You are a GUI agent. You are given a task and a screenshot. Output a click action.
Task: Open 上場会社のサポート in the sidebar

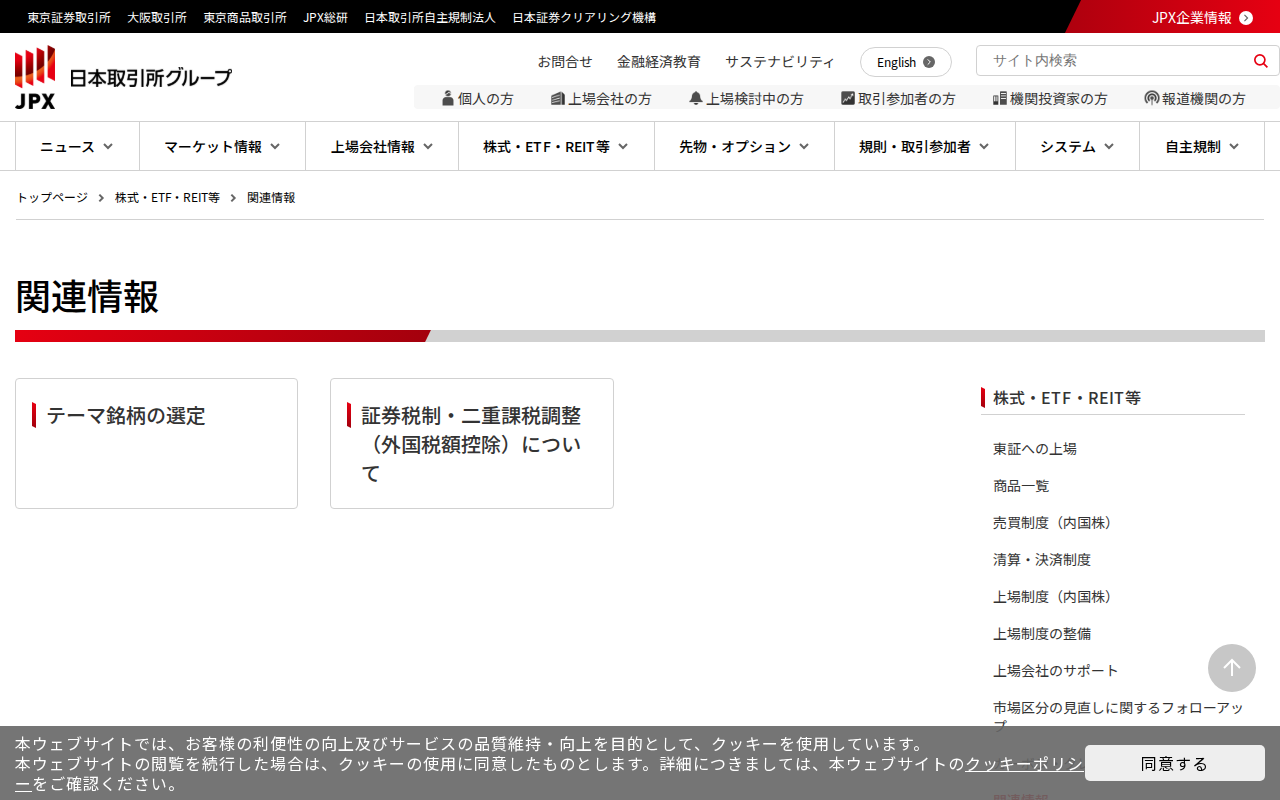click(1056, 671)
